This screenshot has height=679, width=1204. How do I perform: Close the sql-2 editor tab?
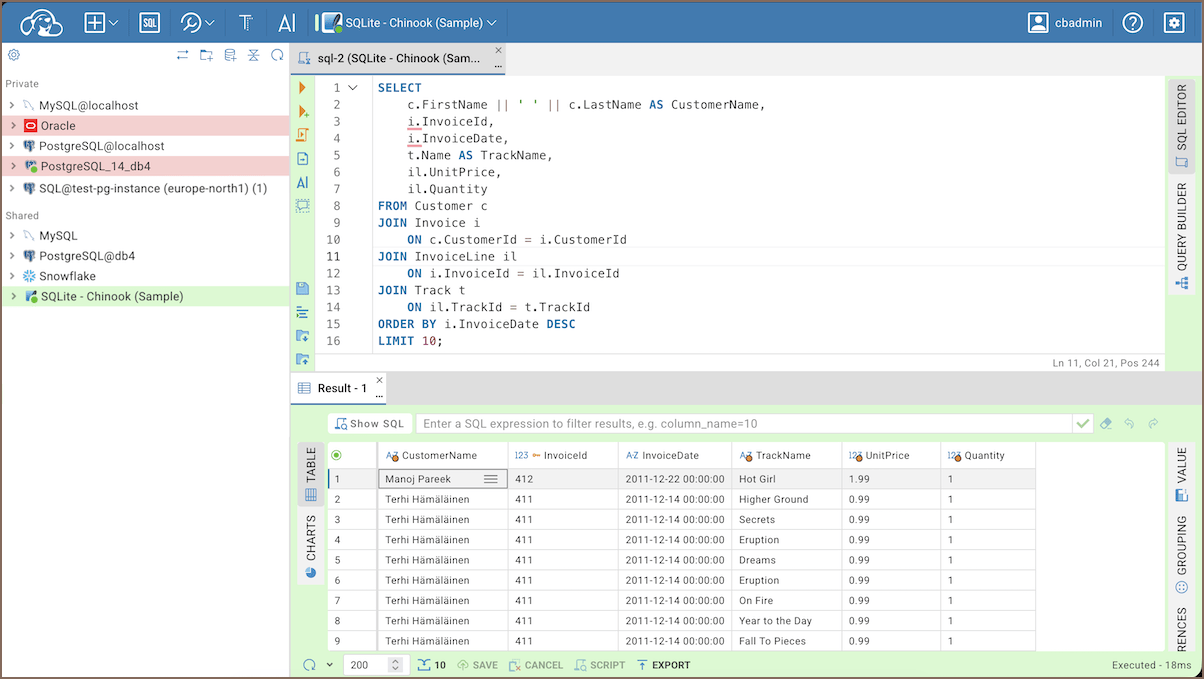(x=498, y=51)
